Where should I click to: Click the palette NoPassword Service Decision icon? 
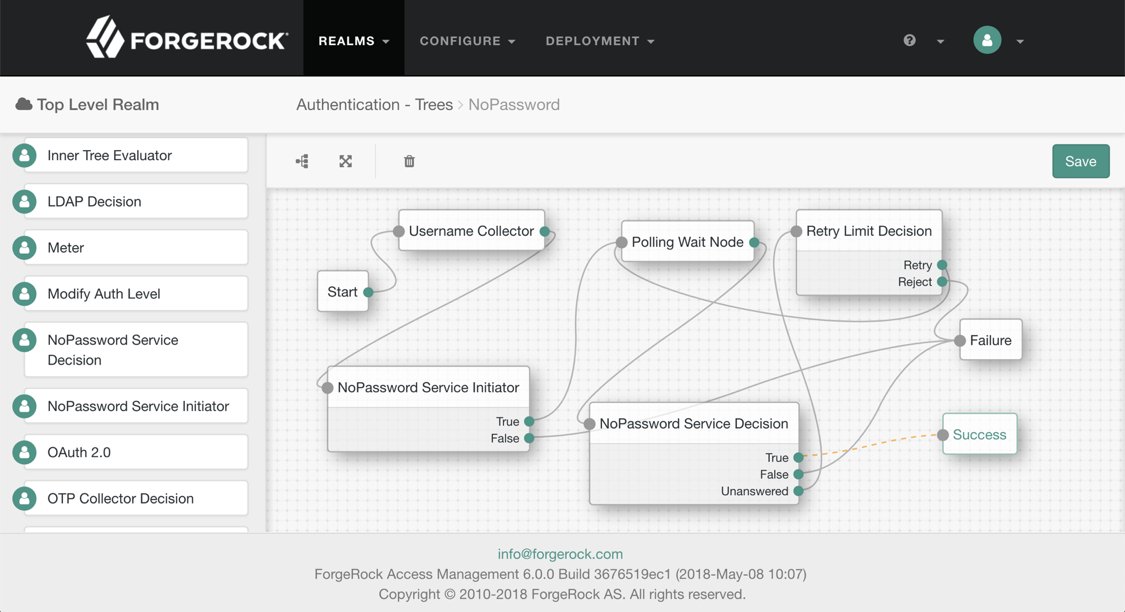click(x=24, y=340)
